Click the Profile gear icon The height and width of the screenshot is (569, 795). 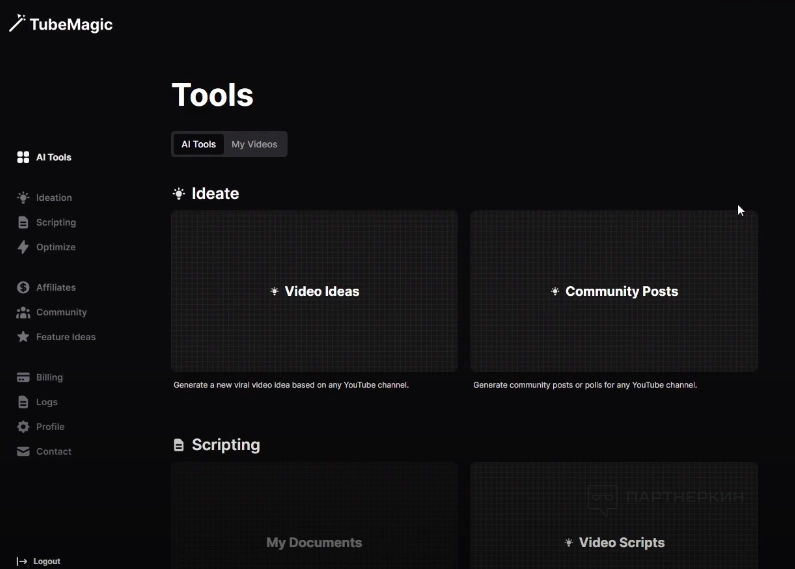tap(23, 427)
